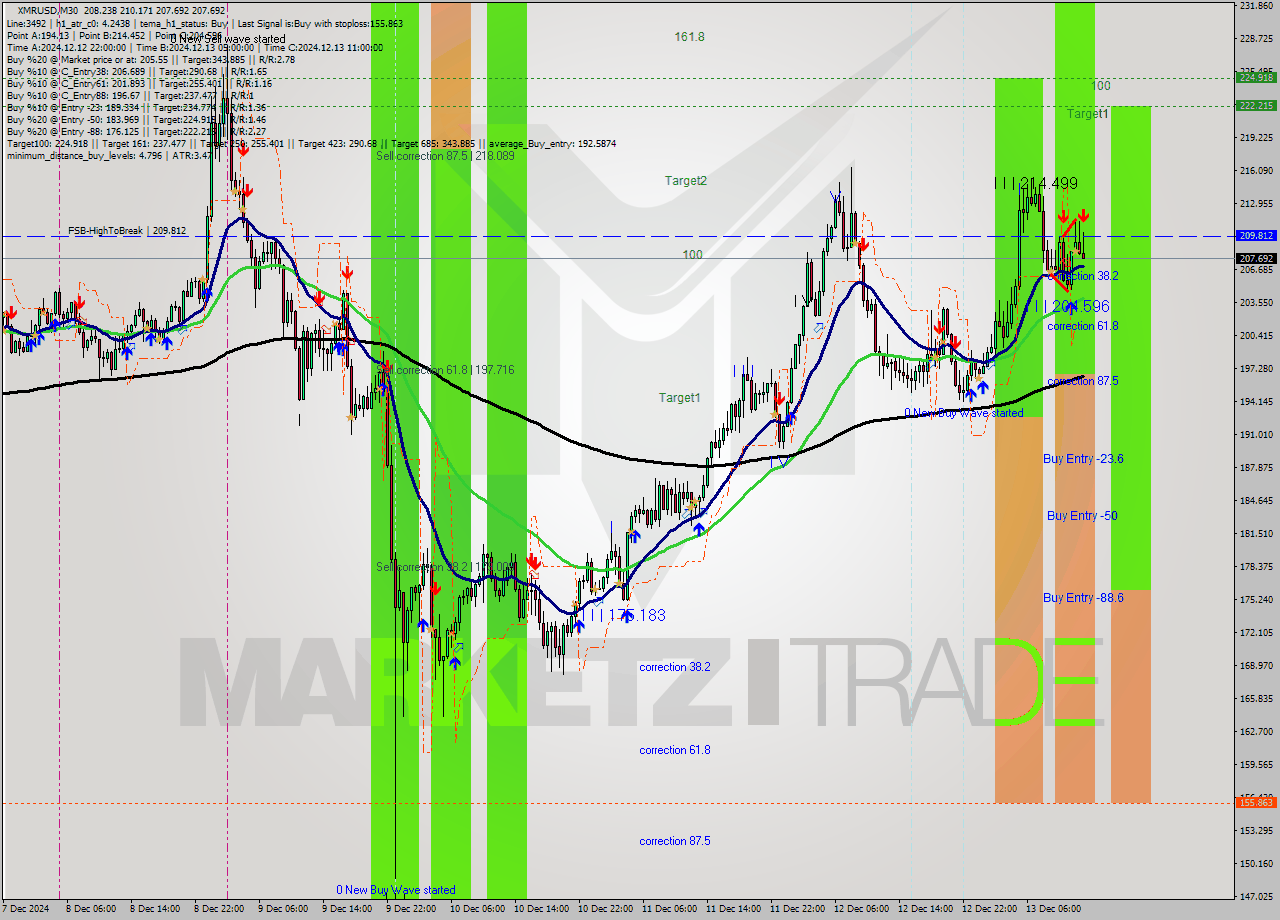Click the '11 Dec 22:00' time axis label
Image resolution: width=1280 pixels, height=920 pixels.
tap(798, 909)
